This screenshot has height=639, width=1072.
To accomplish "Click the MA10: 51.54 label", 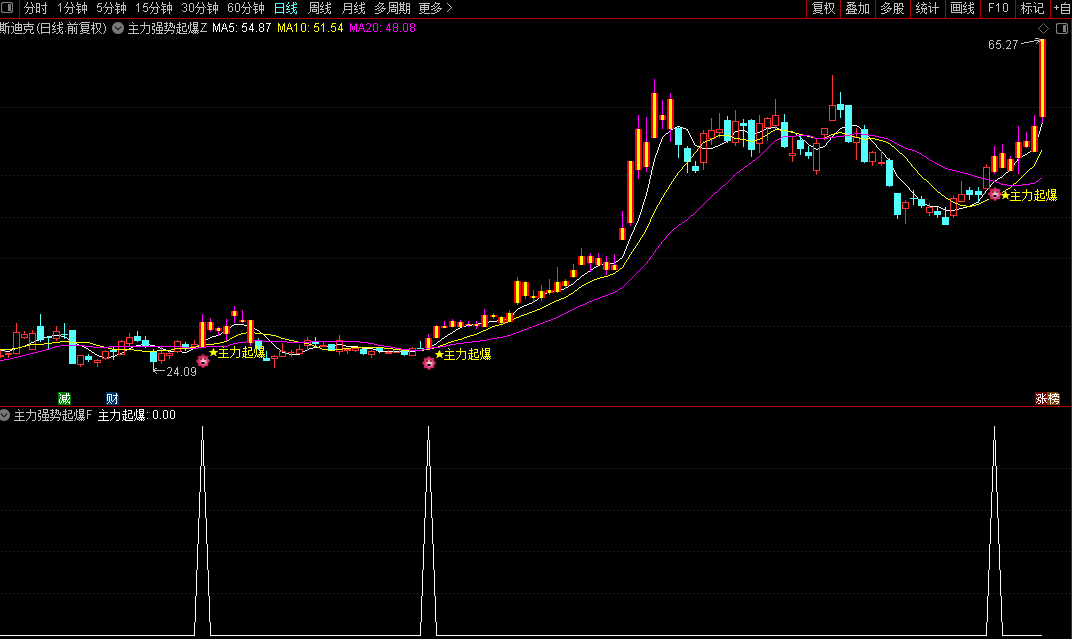I will (x=310, y=28).
